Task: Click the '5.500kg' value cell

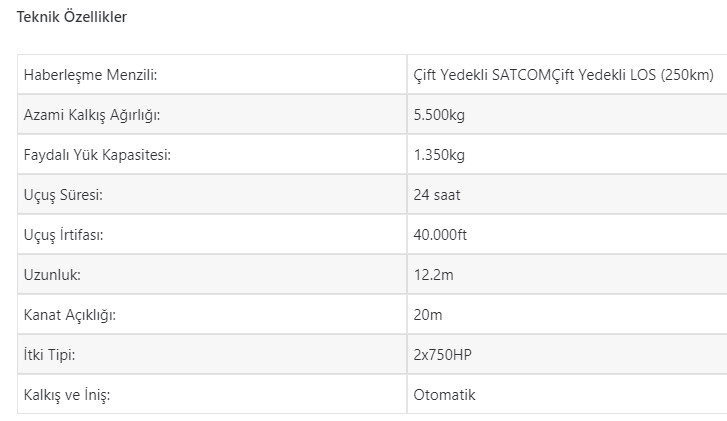Action: point(439,115)
